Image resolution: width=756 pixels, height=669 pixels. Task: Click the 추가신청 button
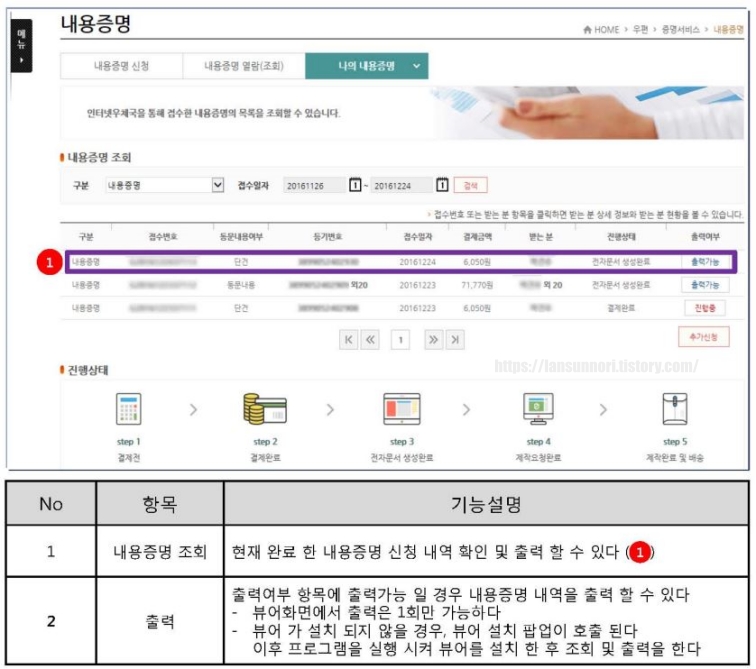(x=703, y=337)
